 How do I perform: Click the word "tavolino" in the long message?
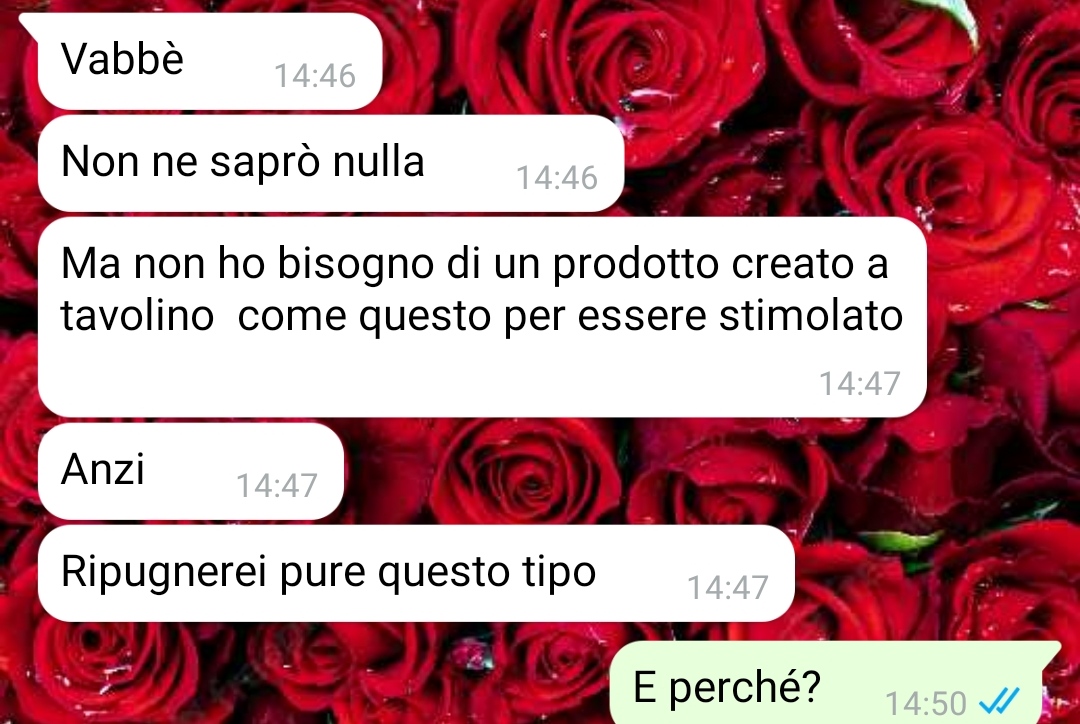pos(137,316)
